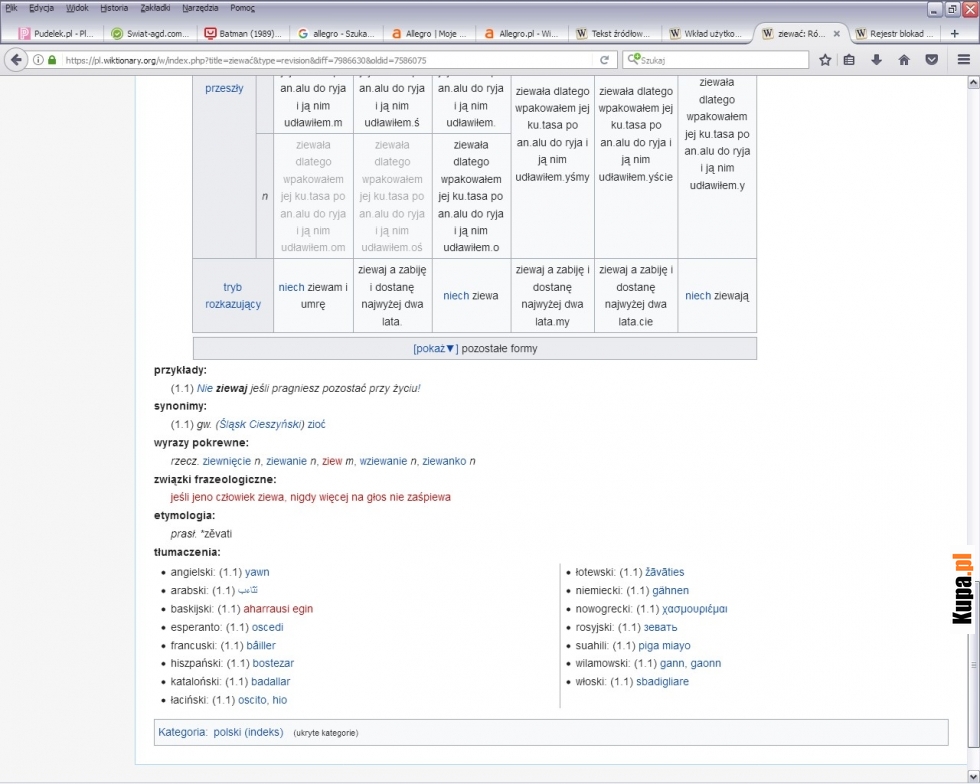The width and height of the screenshot is (980, 784).
Task: Click the padlock site security icon
Action: click(52, 60)
